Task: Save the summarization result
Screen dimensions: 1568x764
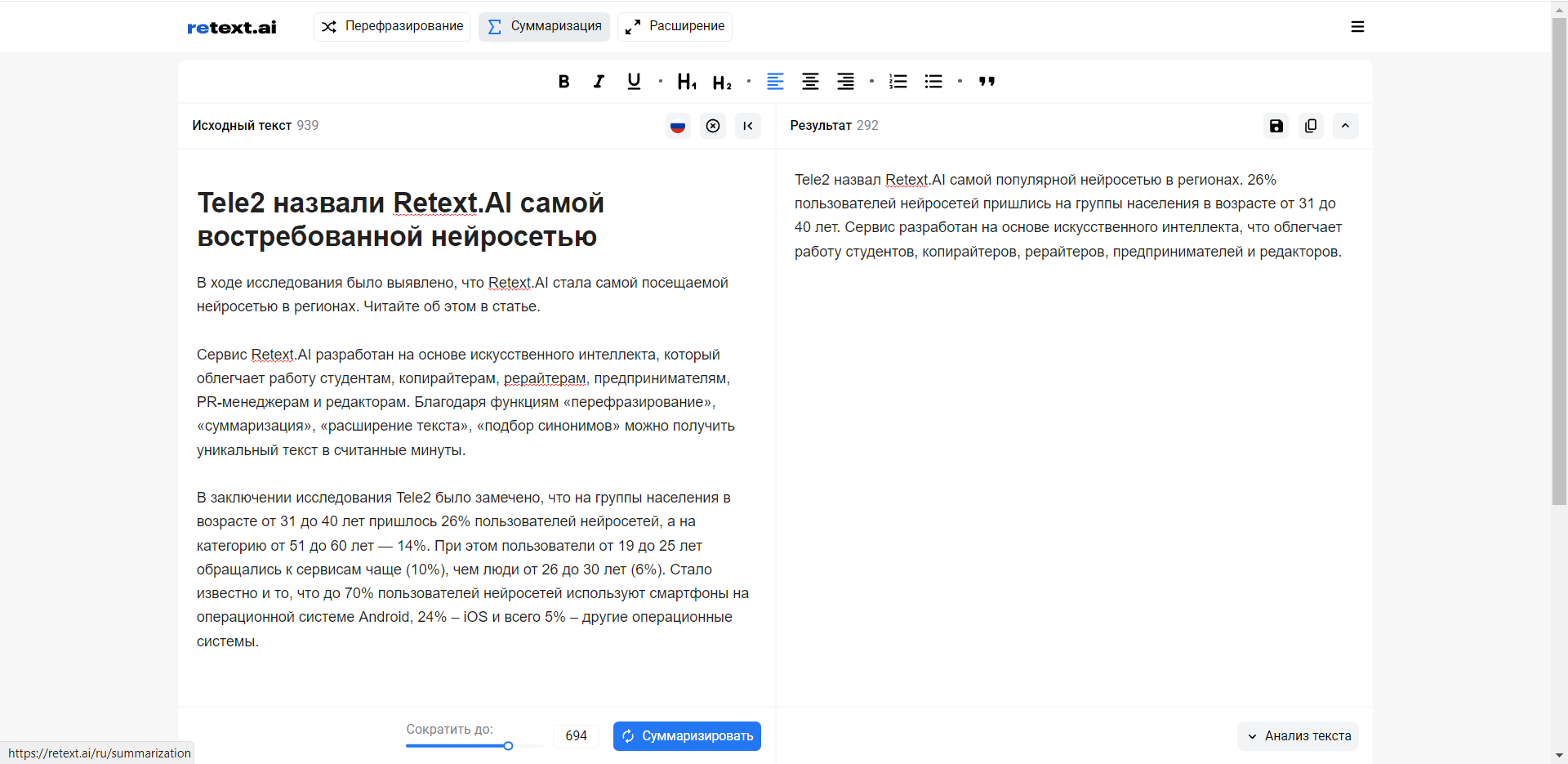Action: point(1276,126)
